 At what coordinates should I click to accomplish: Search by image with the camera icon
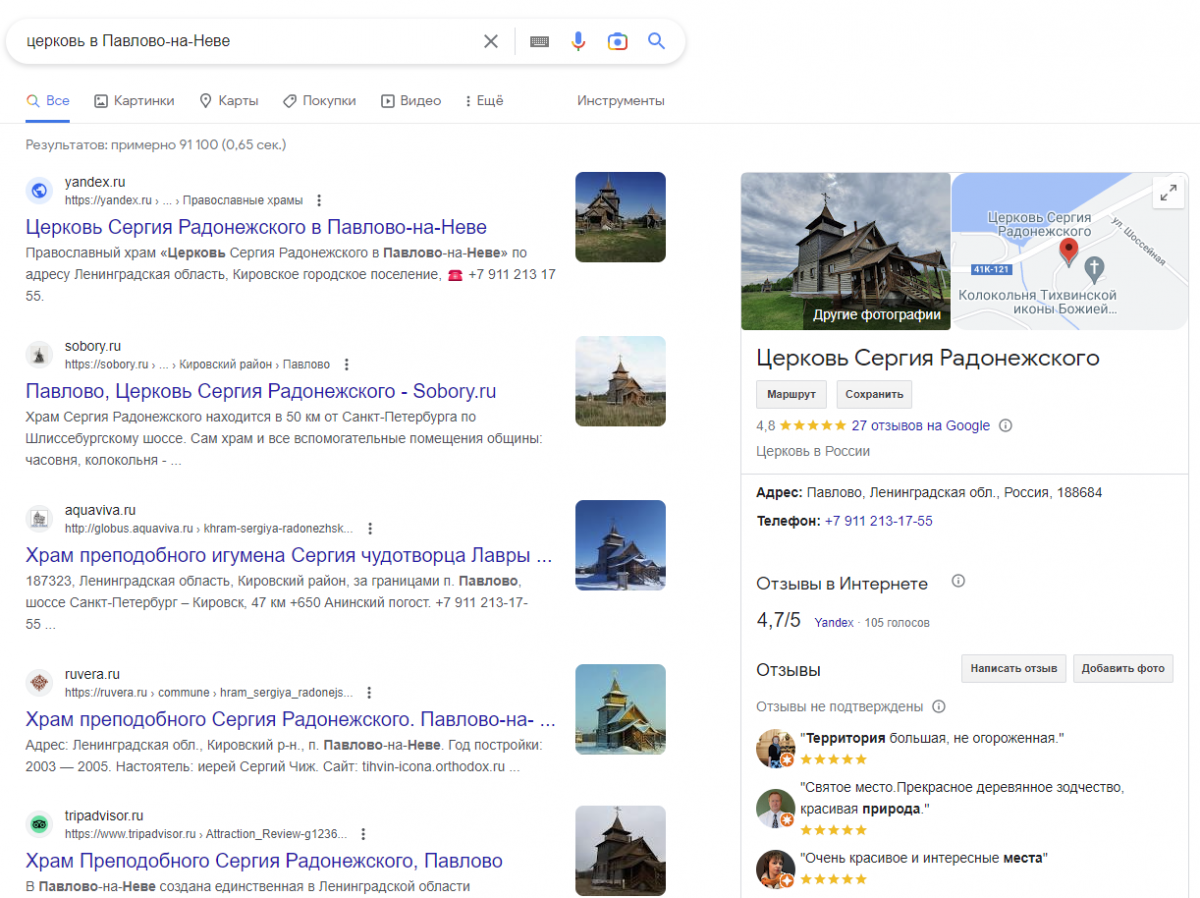pos(618,41)
